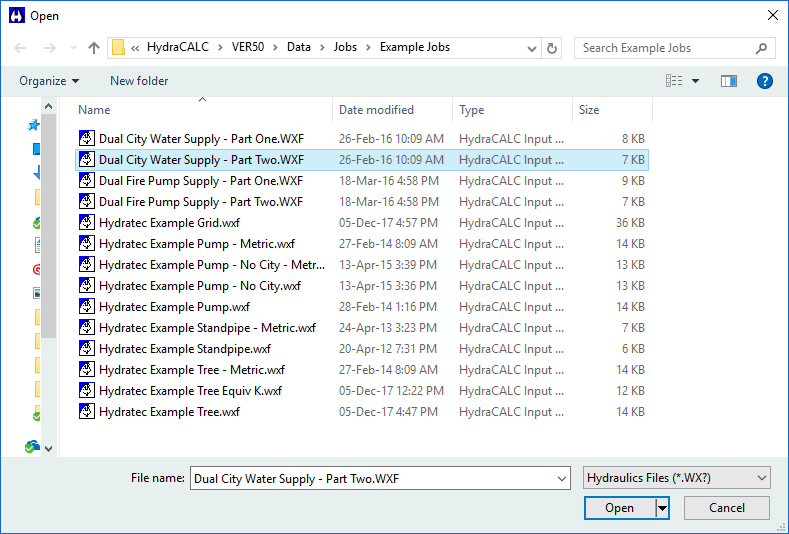Show the preview pane

[729, 81]
